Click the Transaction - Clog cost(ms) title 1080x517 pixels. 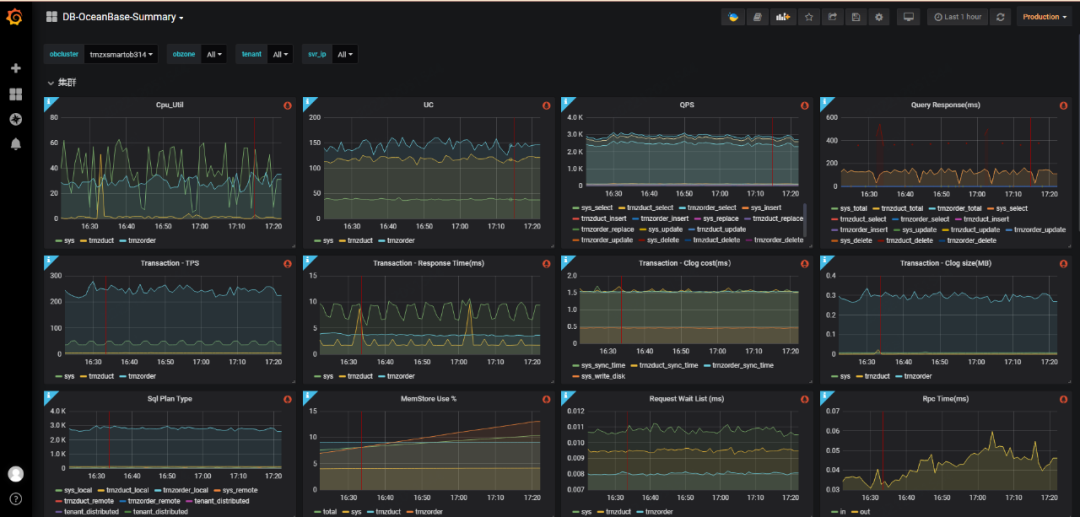tap(686, 264)
